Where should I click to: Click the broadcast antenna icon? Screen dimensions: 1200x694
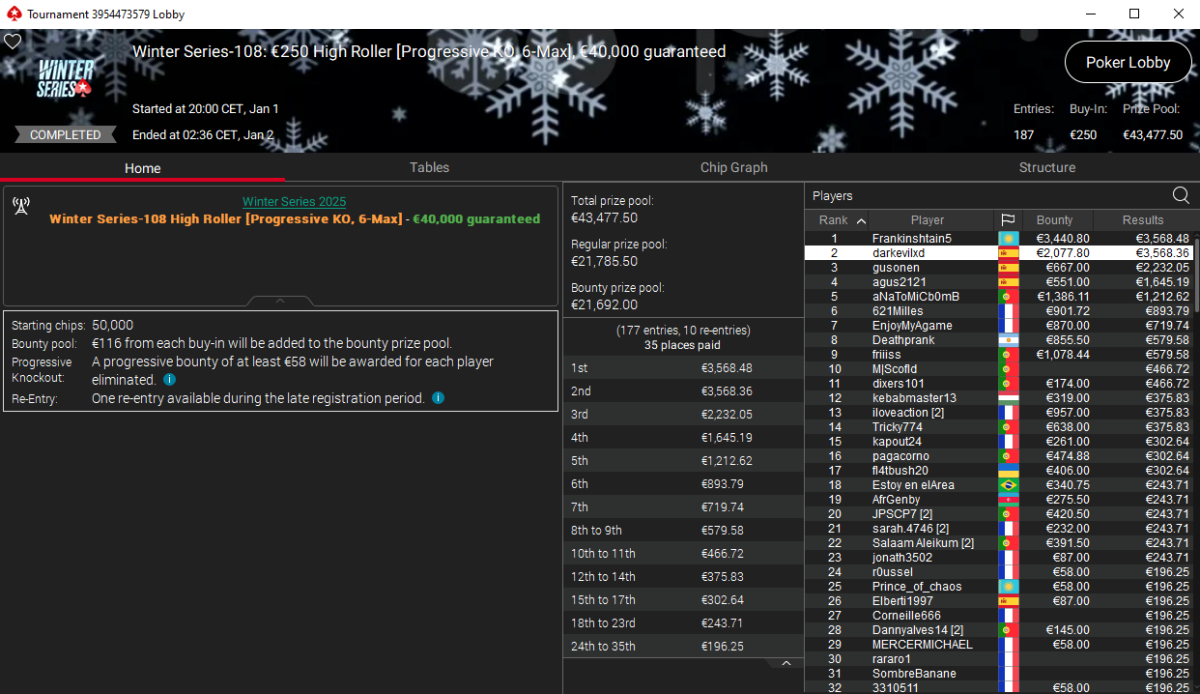click(20, 205)
